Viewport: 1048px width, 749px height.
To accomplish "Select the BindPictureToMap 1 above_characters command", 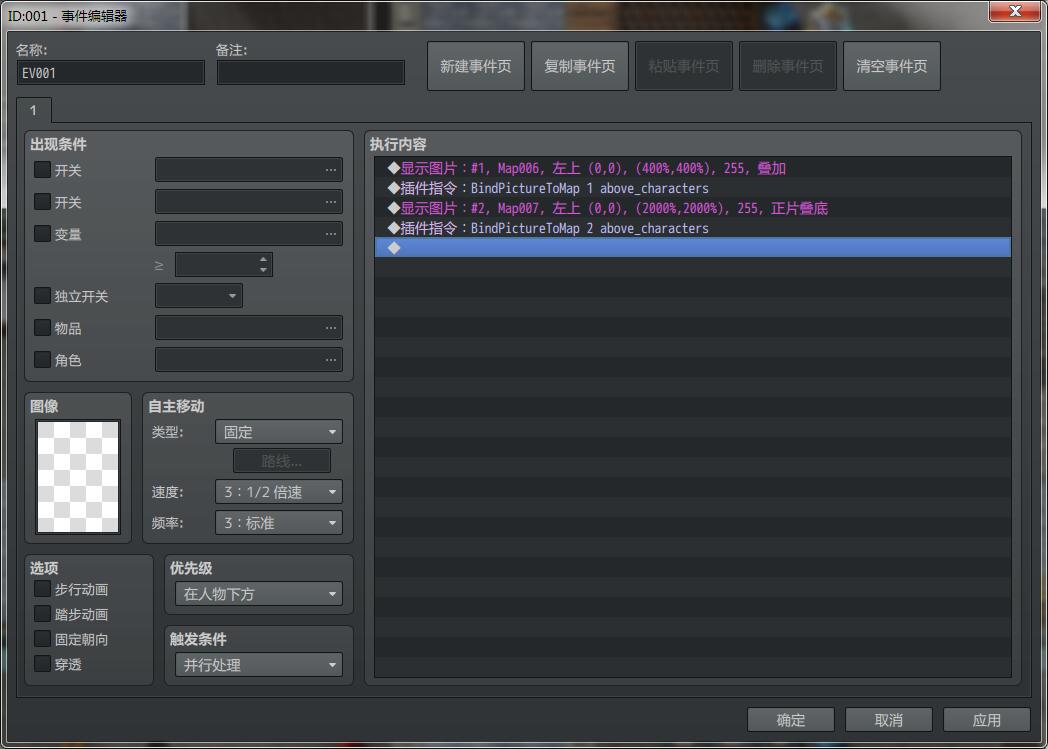I will click(x=692, y=188).
